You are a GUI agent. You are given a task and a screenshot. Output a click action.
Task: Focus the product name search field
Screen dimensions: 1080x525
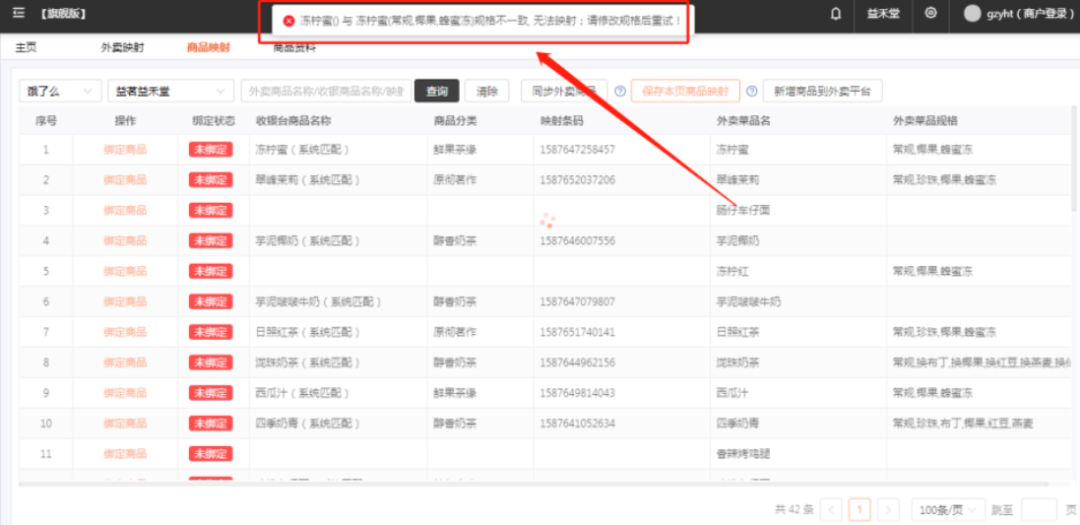(326, 91)
